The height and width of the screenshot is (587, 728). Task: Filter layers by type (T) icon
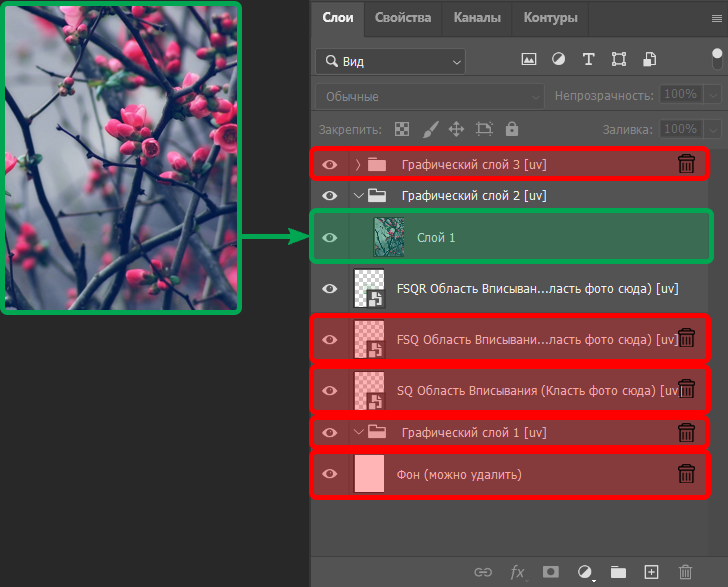pyautogui.click(x=588, y=60)
